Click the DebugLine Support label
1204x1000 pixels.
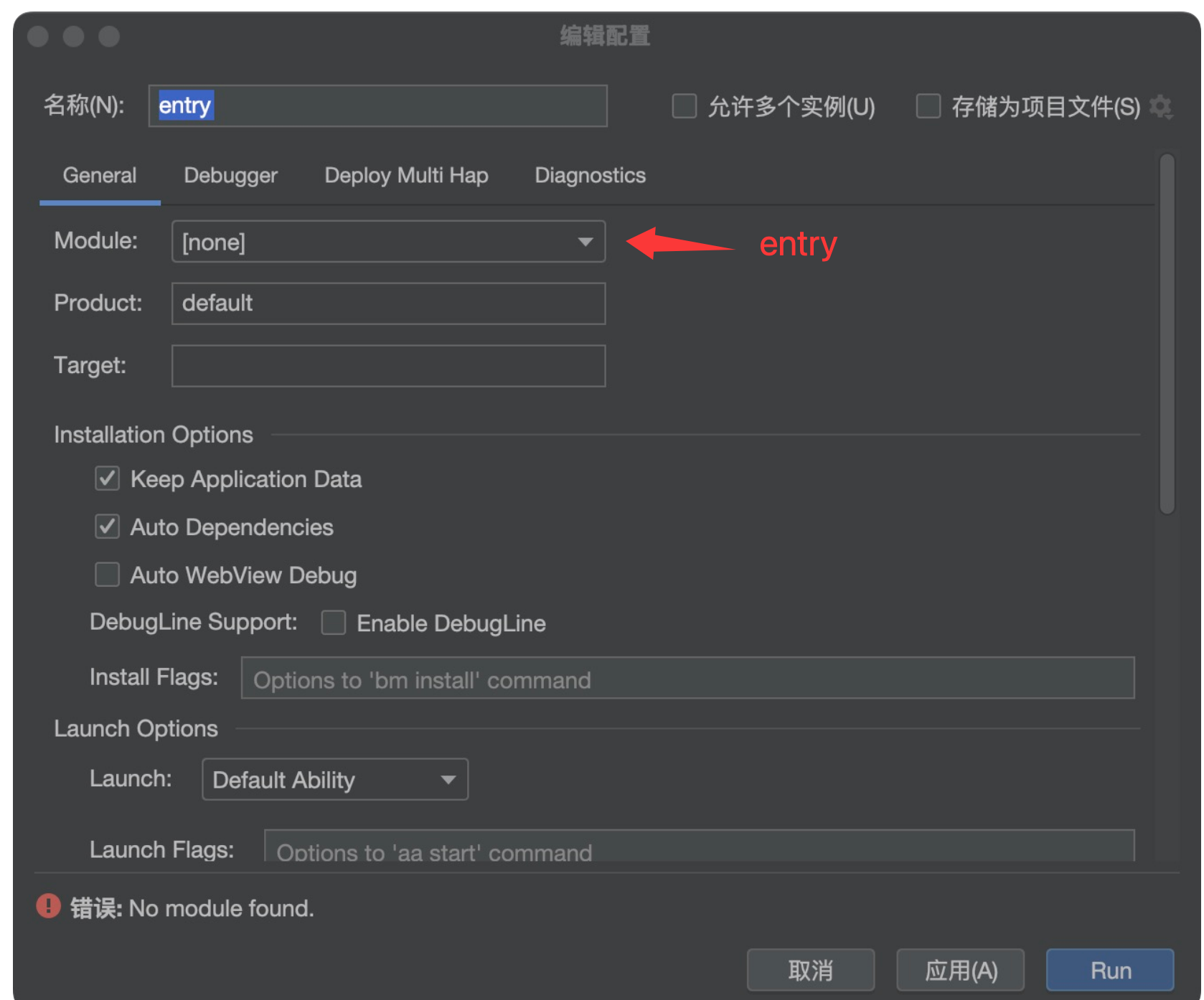point(194,622)
